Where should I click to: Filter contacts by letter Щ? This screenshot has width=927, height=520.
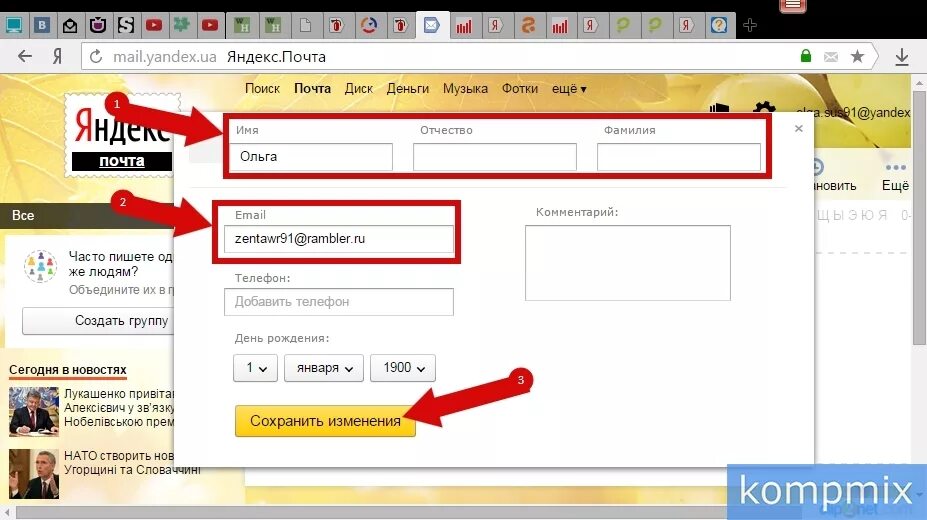[x=824, y=215]
